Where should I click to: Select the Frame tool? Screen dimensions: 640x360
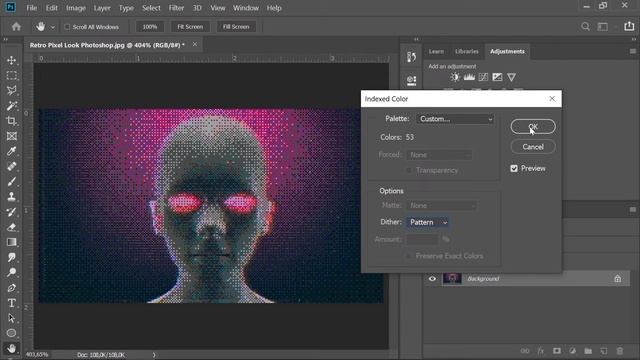coord(11,136)
